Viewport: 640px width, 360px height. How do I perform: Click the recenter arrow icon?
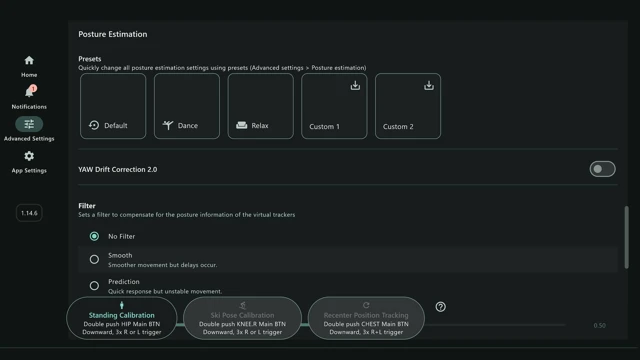(x=366, y=305)
